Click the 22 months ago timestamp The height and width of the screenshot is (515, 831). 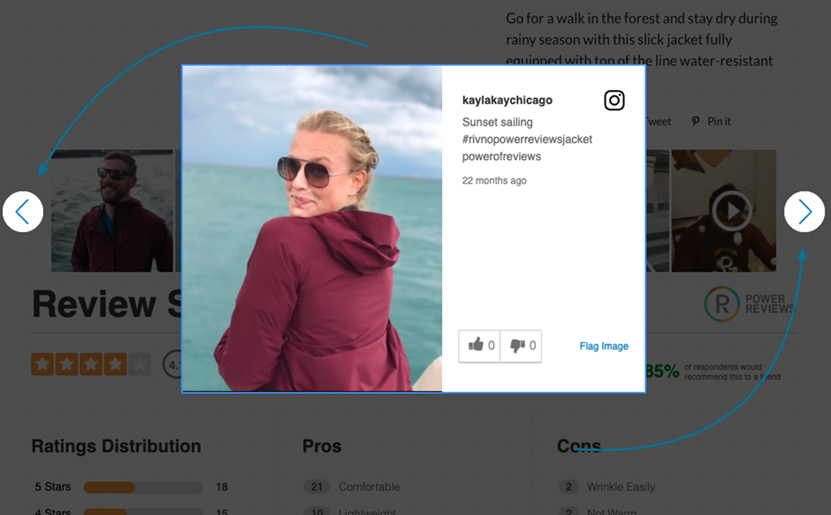[x=494, y=181]
